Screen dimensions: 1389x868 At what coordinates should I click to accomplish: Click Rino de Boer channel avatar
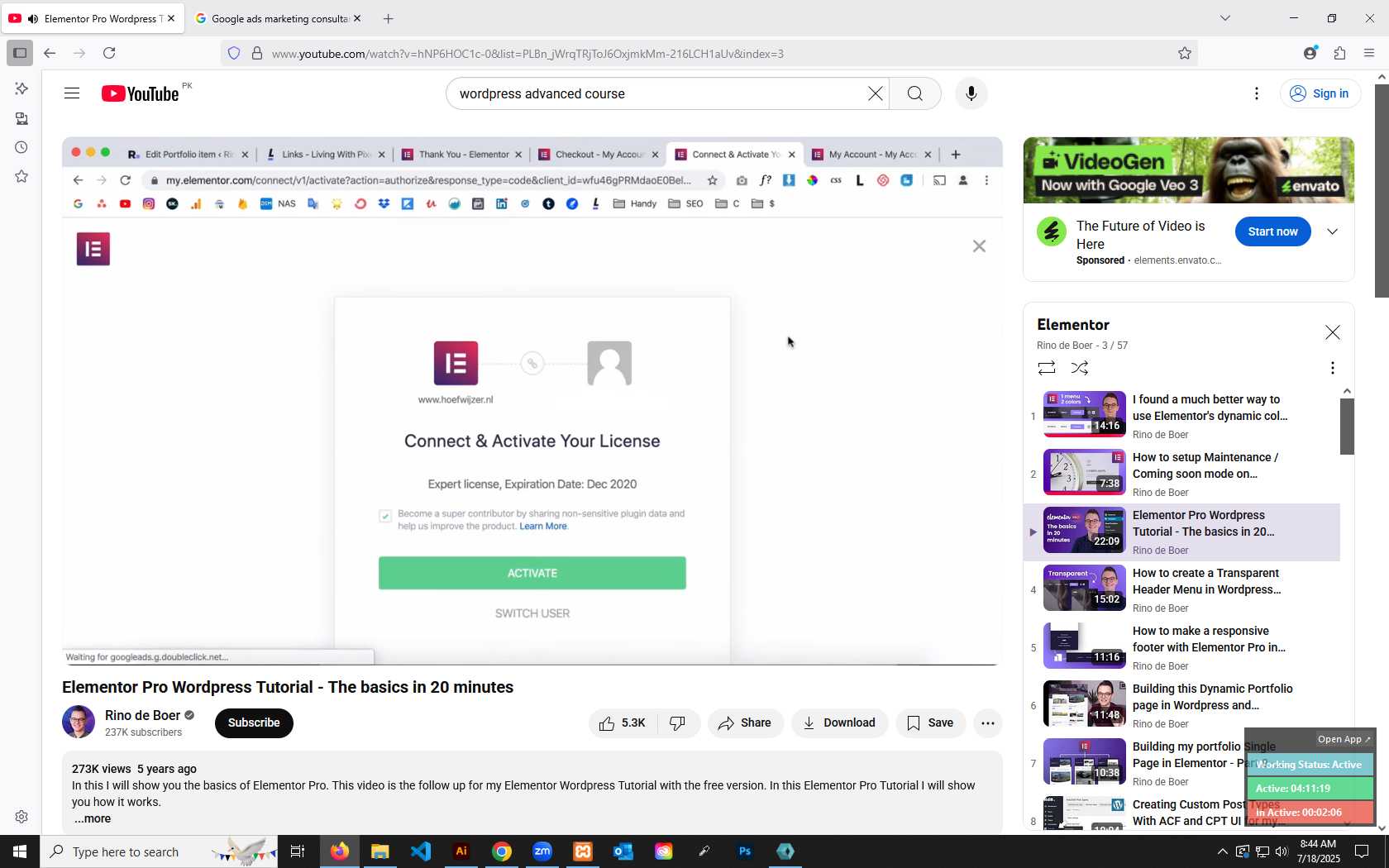click(79, 722)
